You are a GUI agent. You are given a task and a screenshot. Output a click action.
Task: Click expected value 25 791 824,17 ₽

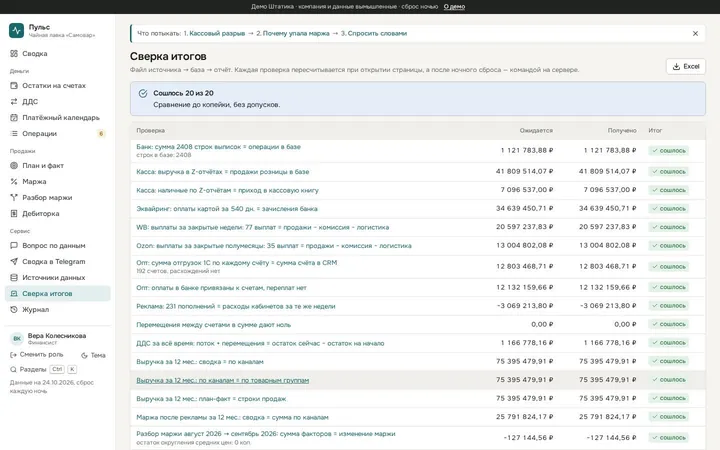(x=524, y=417)
